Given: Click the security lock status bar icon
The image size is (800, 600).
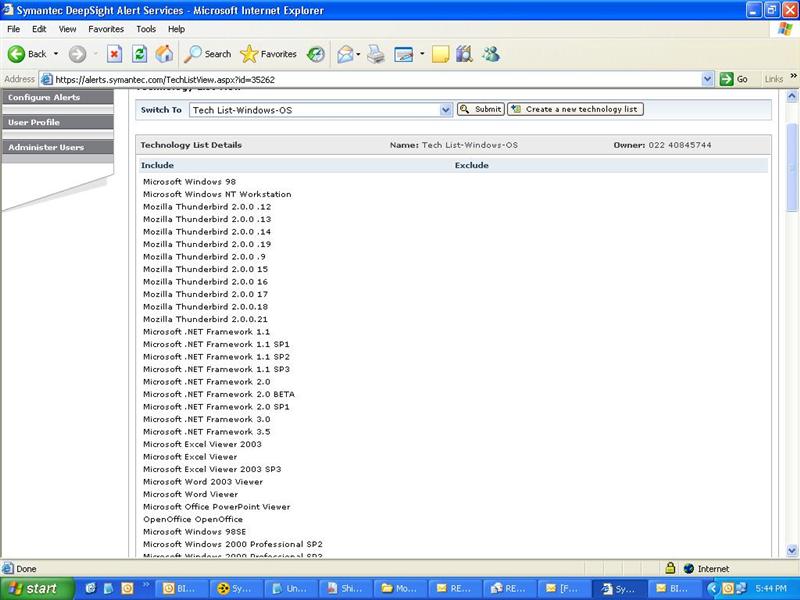Looking at the screenshot, I should [670, 568].
